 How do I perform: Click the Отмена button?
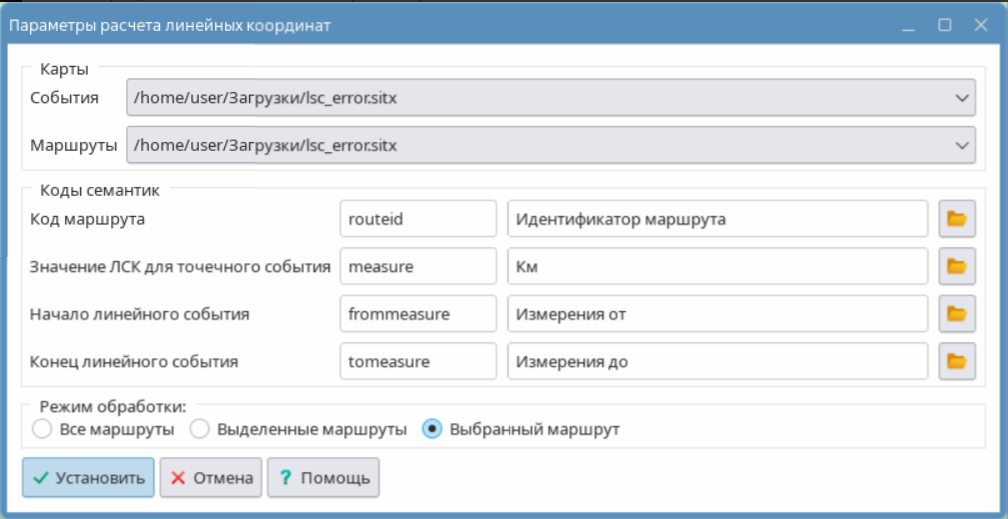[211, 478]
